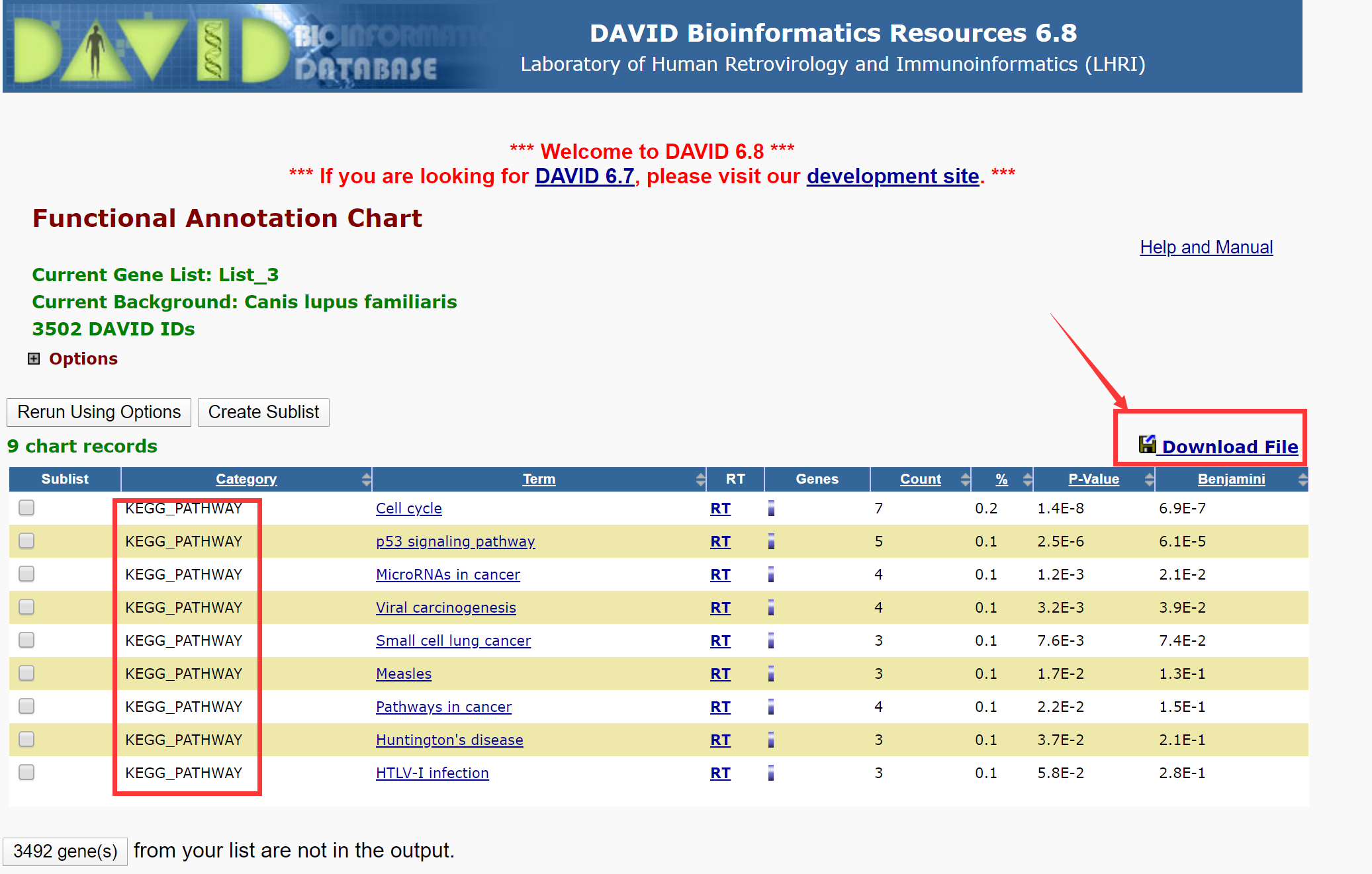Select checkbox in Huntington's disease row

point(26,739)
